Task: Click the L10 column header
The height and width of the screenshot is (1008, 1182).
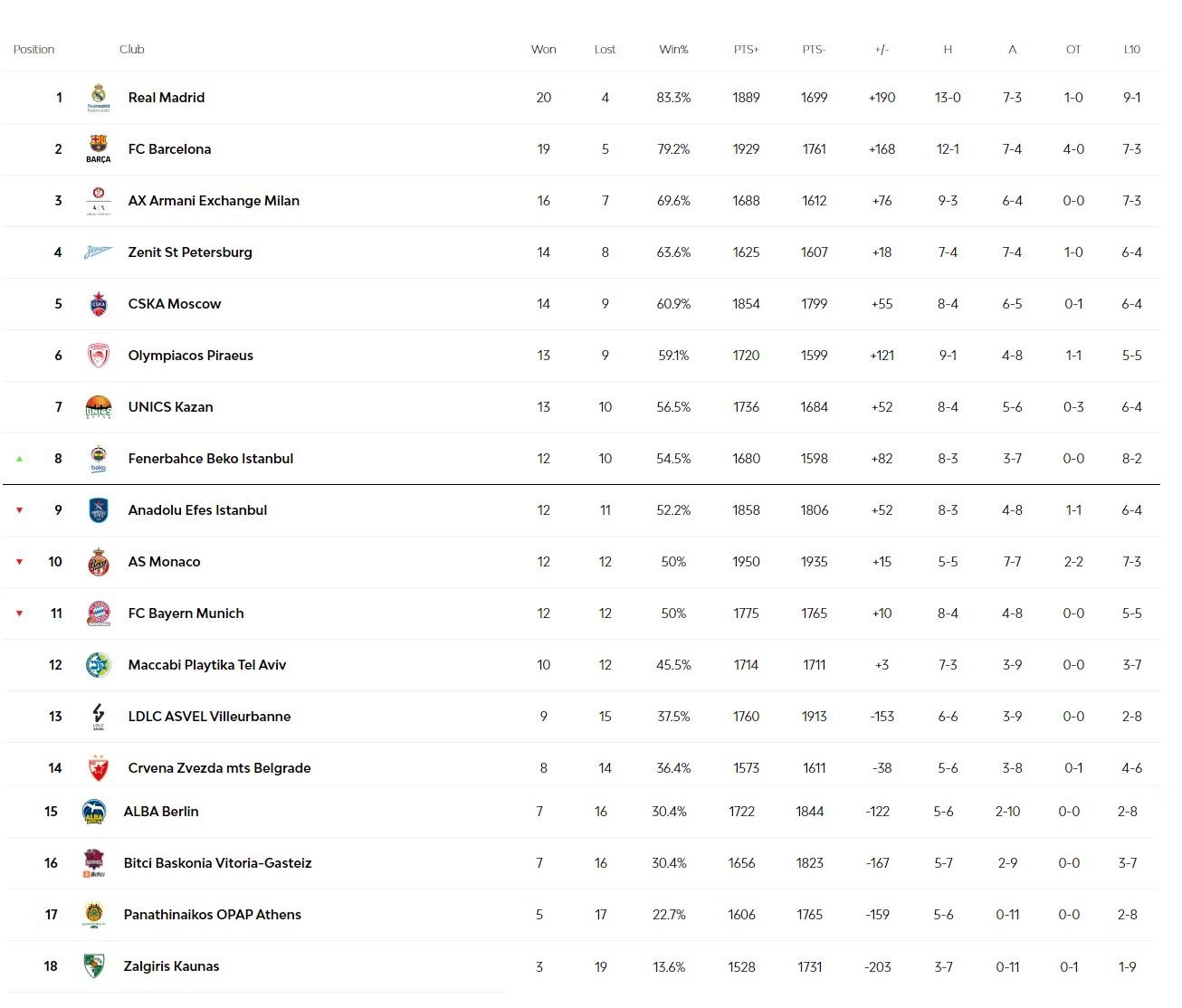Action: pyautogui.click(x=1131, y=50)
